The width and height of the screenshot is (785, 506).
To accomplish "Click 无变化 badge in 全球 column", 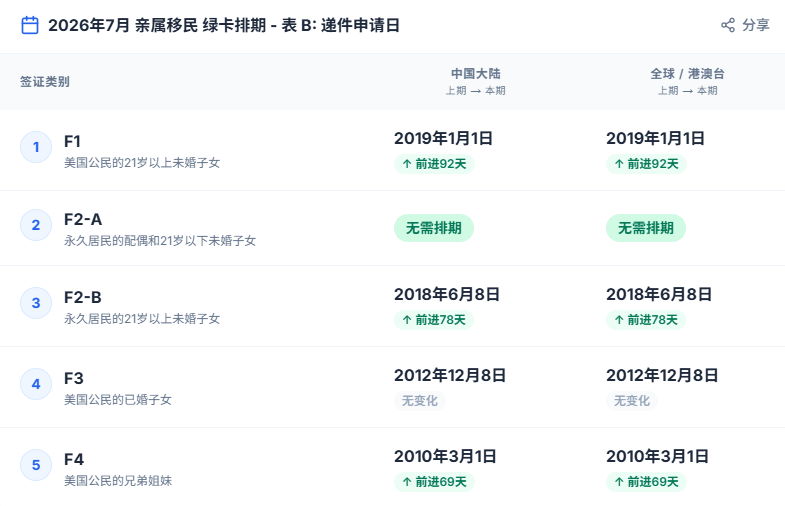I will click(632, 401).
